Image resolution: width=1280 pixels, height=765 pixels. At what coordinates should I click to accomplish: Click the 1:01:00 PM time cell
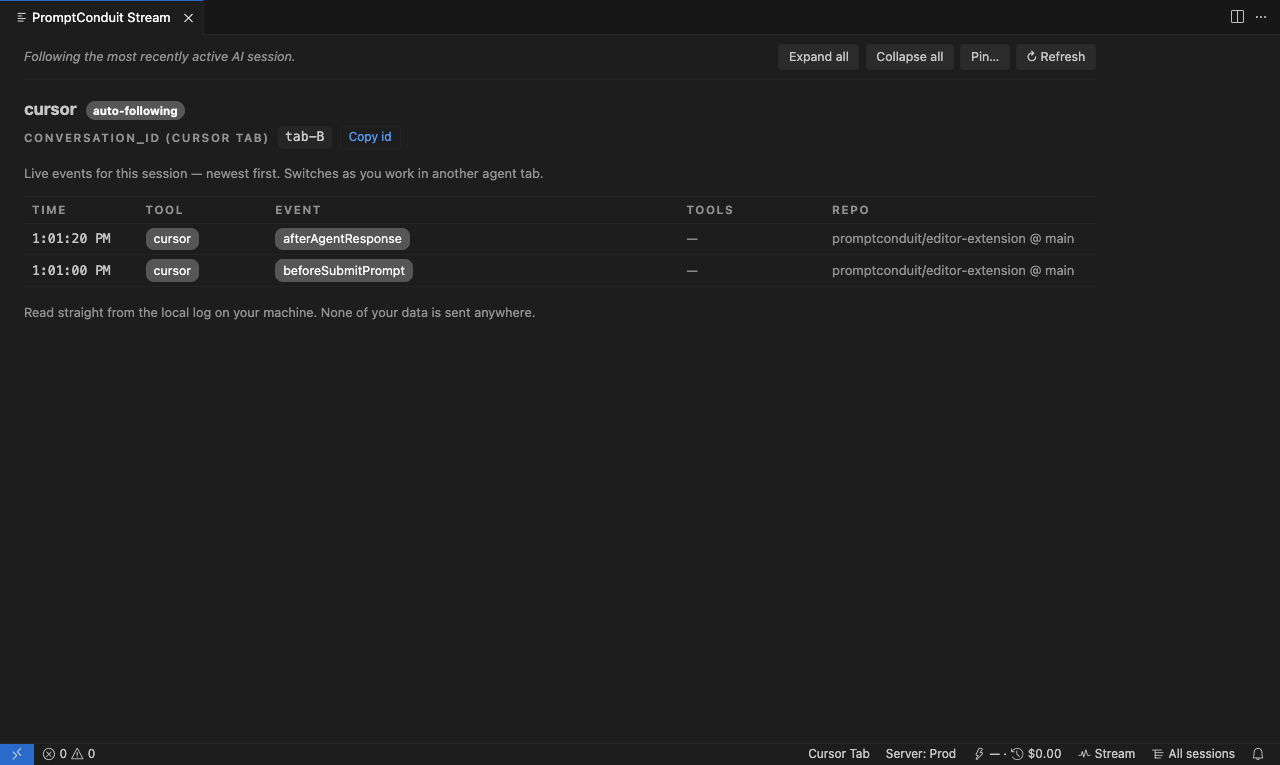[71, 271]
